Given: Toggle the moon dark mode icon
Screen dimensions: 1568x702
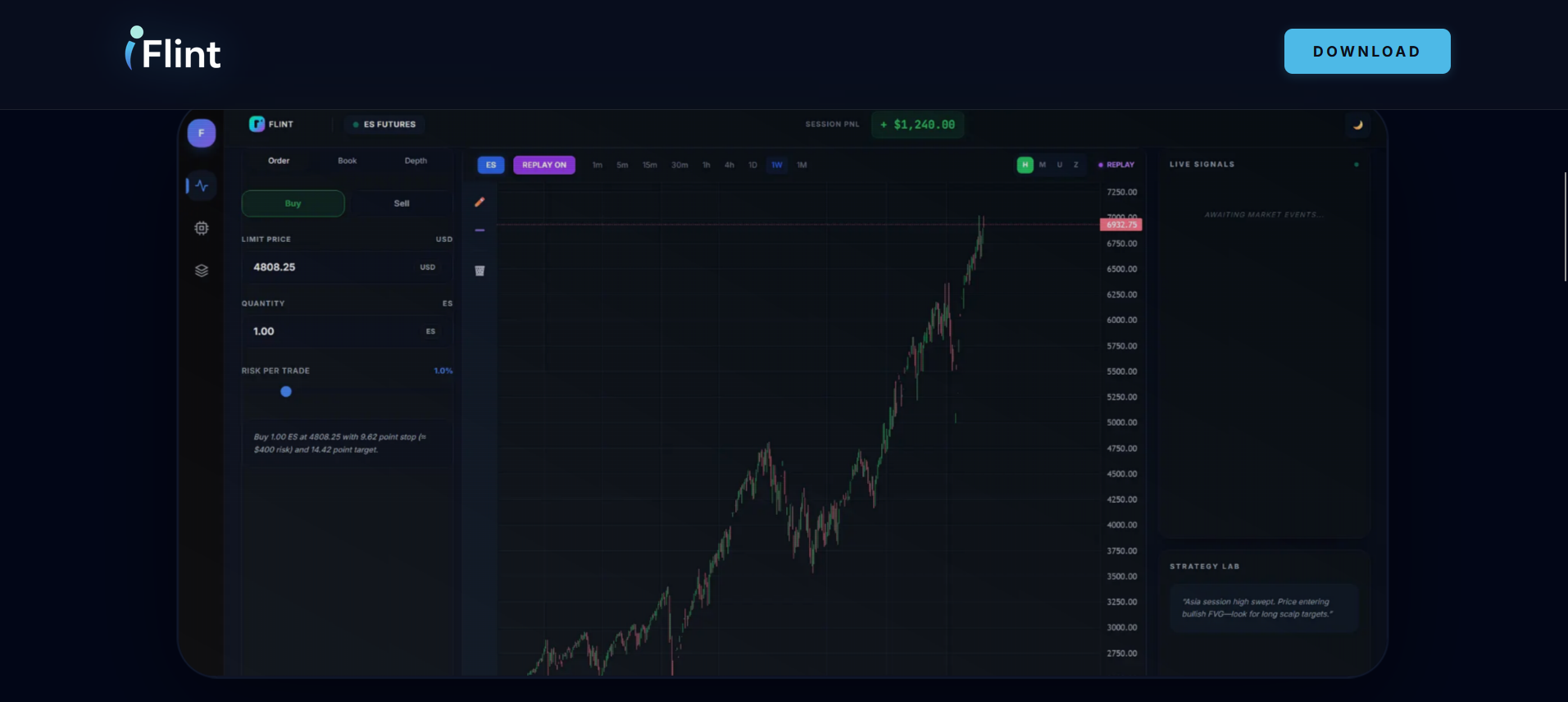Looking at the screenshot, I should tap(1357, 125).
